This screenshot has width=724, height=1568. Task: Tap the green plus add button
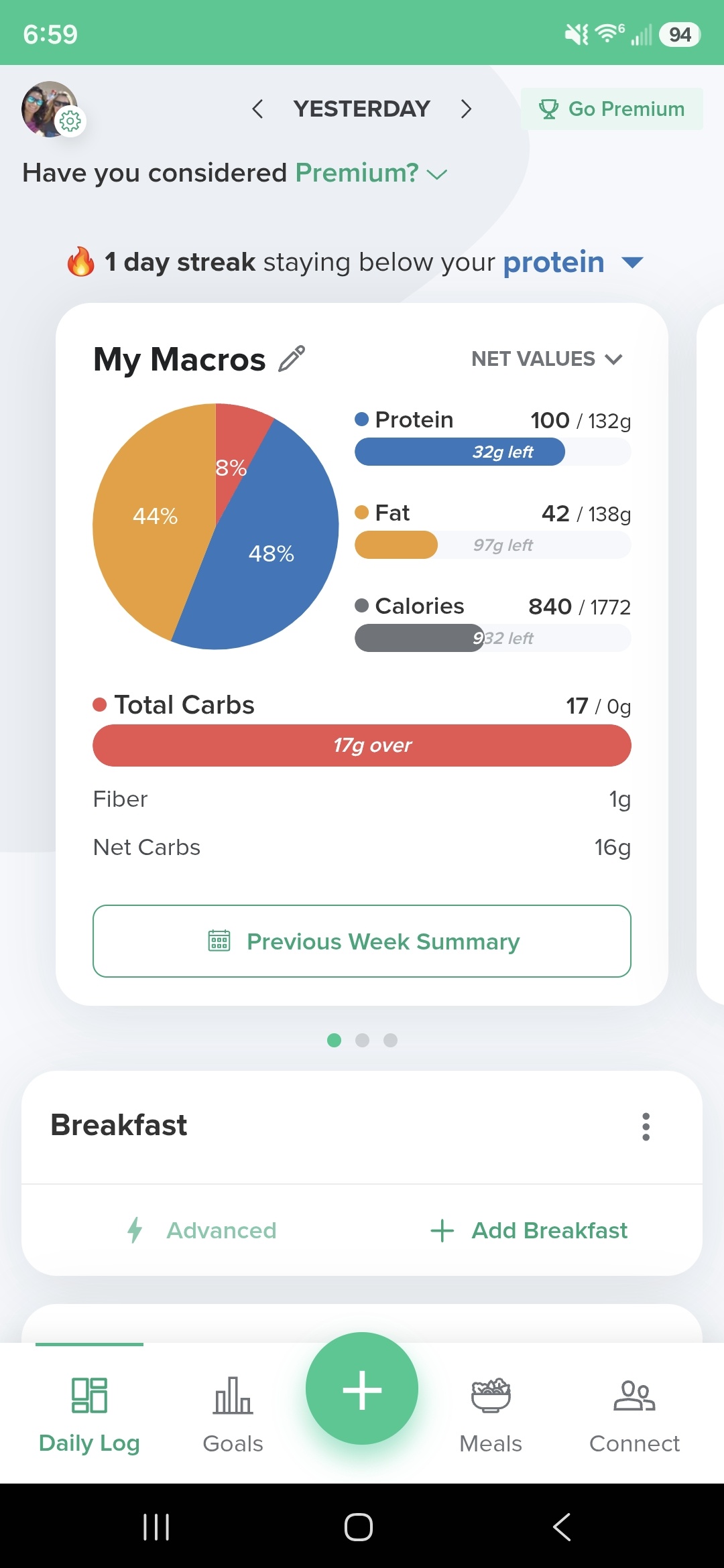tap(362, 1390)
